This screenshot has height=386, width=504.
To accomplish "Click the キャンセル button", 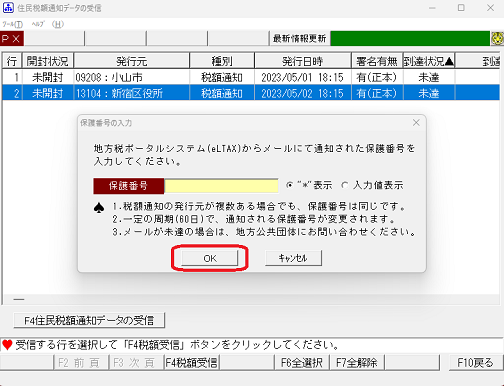I will coord(293,258).
